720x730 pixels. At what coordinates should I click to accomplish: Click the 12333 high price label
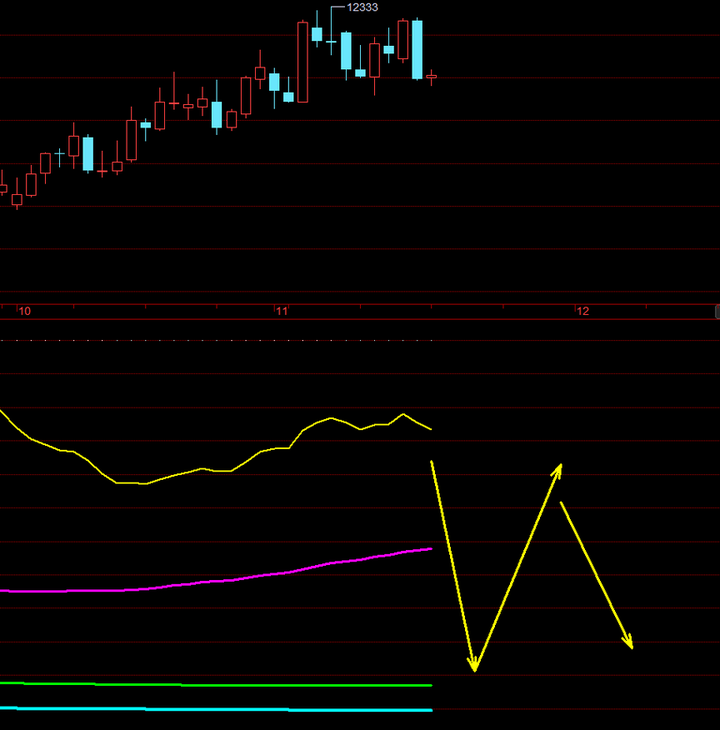[362, 7]
